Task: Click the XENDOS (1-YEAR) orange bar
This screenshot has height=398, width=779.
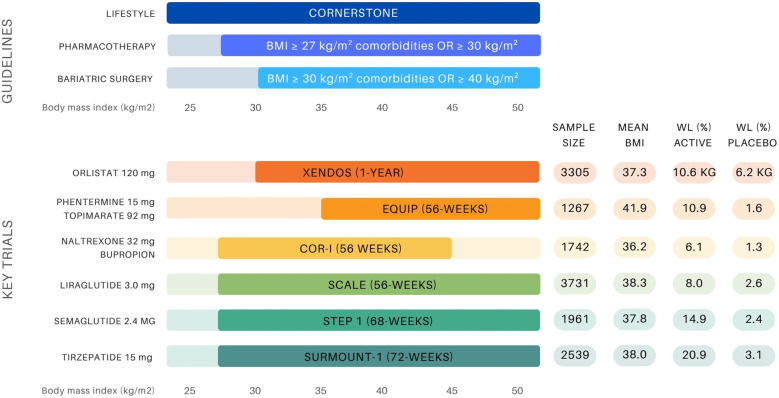Action: (397, 172)
